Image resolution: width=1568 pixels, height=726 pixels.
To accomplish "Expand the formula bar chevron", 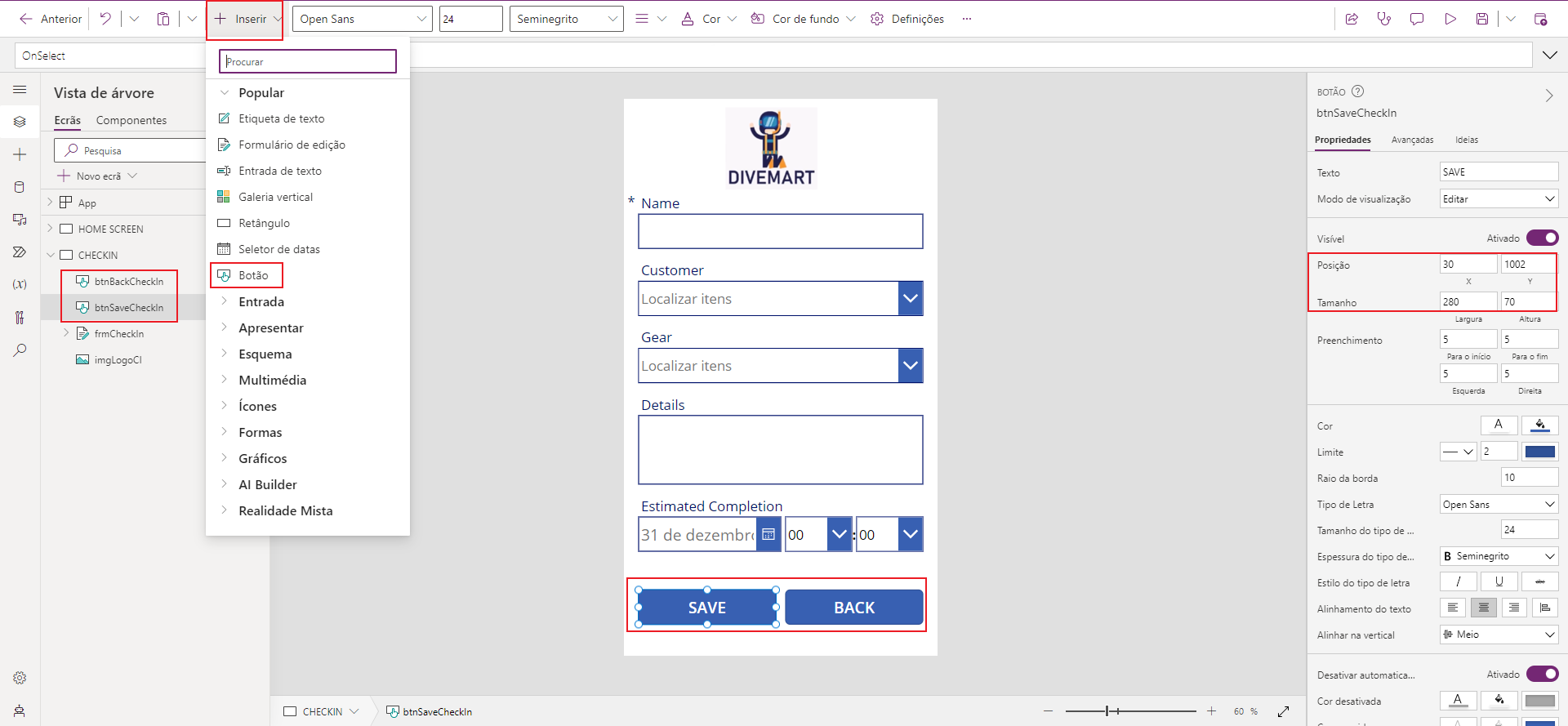I will pos(1549,55).
